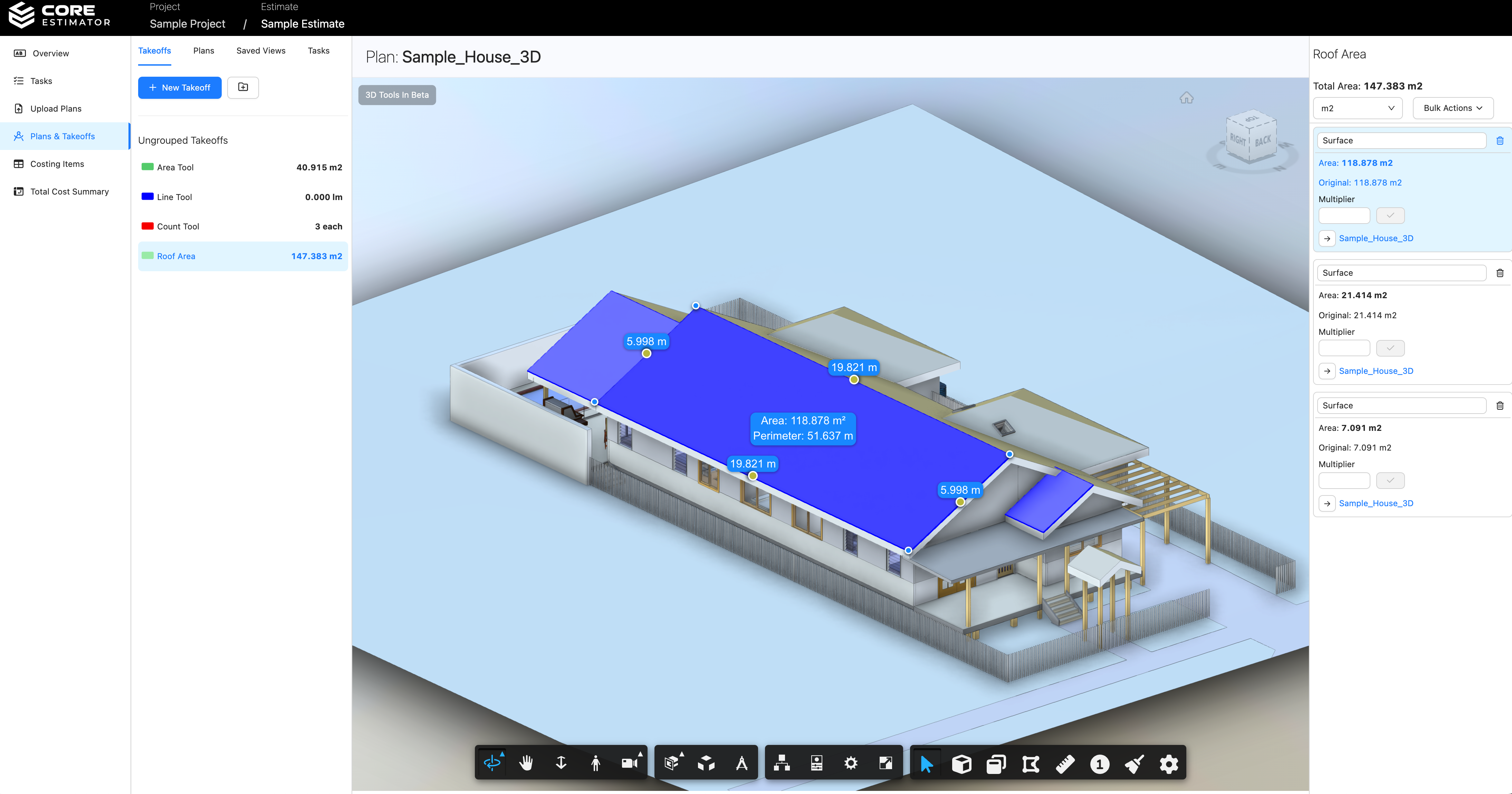Follow the Sample_House_3D plan link
Image resolution: width=1512 pixels, height=794 pixels.
point(1377,238)
